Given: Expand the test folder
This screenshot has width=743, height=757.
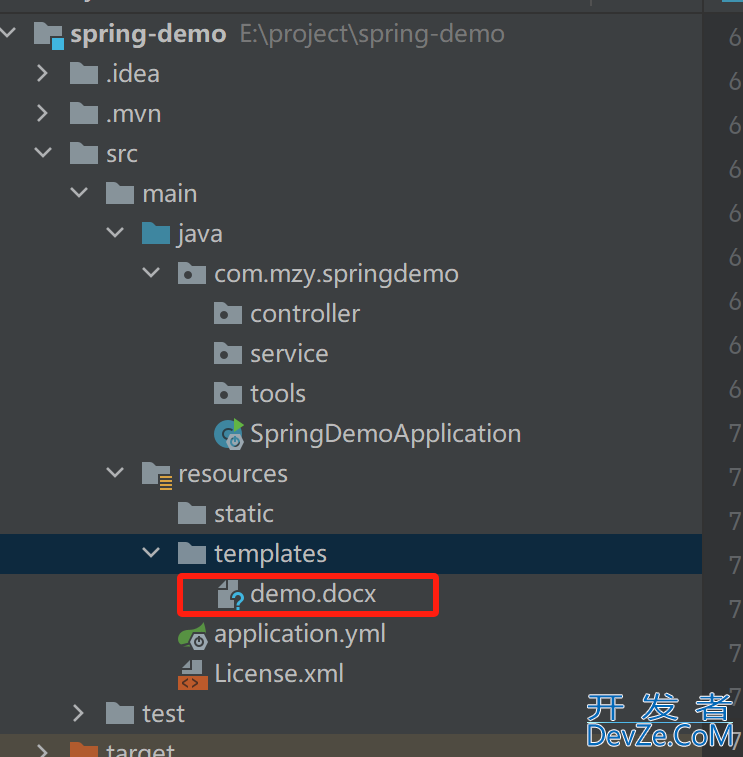Looking at the screenshot, I should [79, 713].
